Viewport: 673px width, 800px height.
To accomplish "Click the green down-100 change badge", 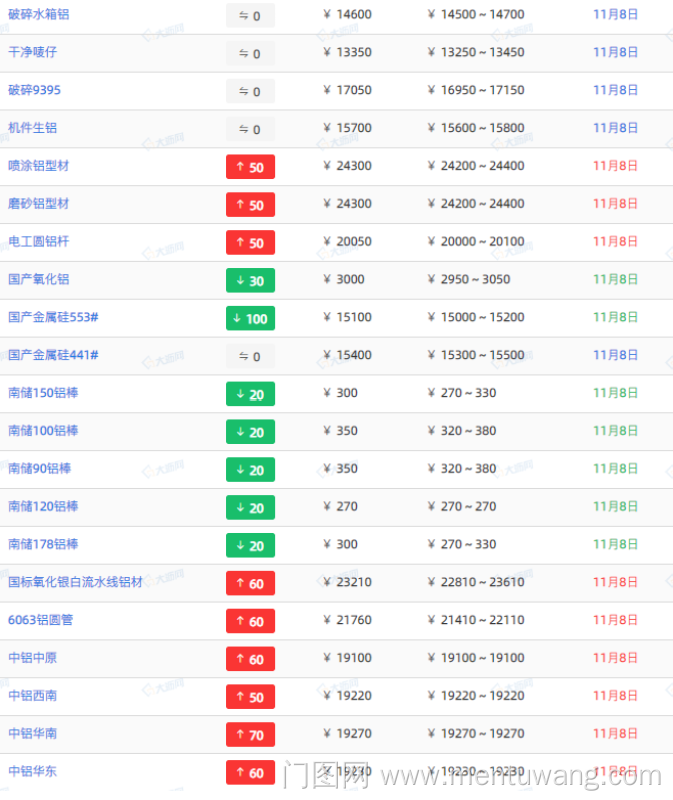I will 250,319.
